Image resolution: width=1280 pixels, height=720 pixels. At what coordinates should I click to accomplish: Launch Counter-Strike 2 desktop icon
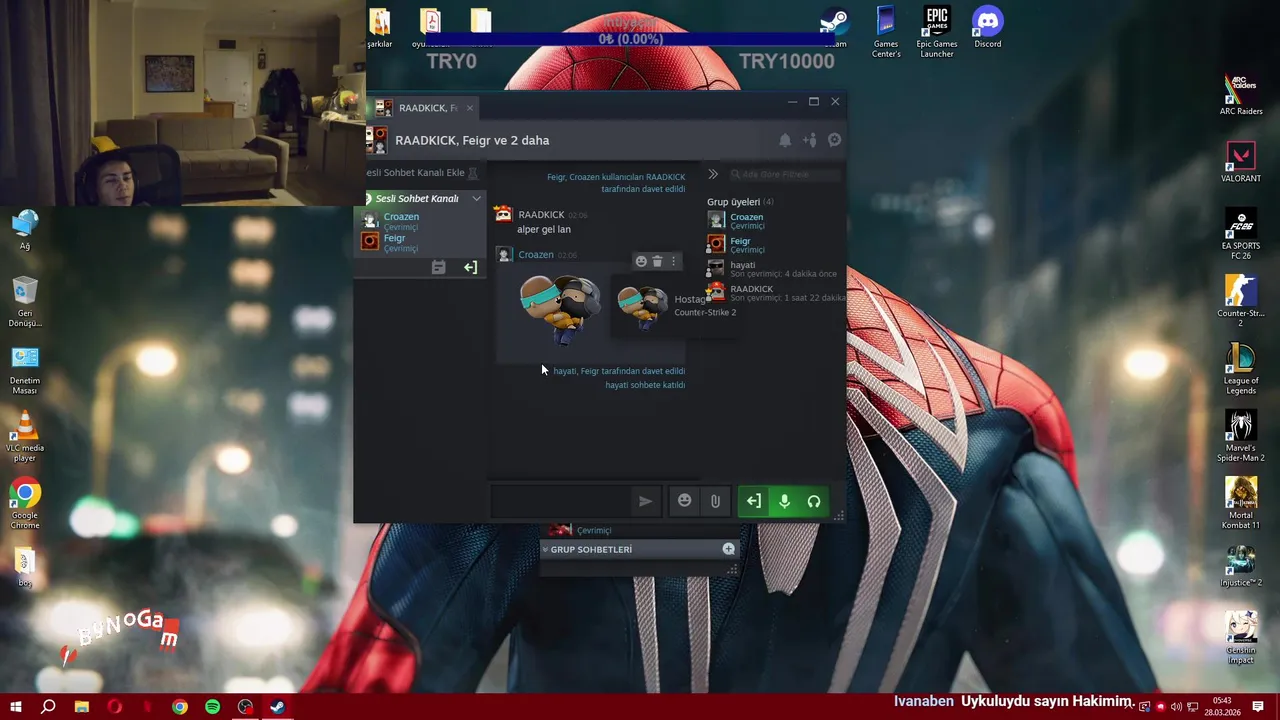[x=1241, y=301]
